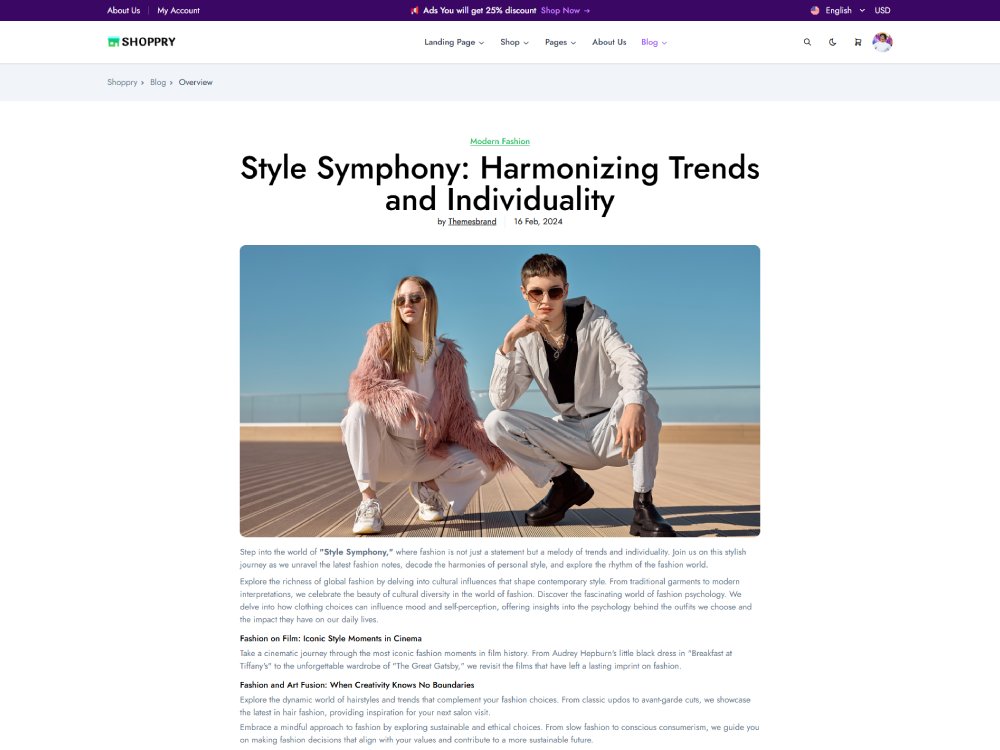Open the Modern Fashion category link
Viewport: 1000px width, 750px height.
[x=500, y=141]
